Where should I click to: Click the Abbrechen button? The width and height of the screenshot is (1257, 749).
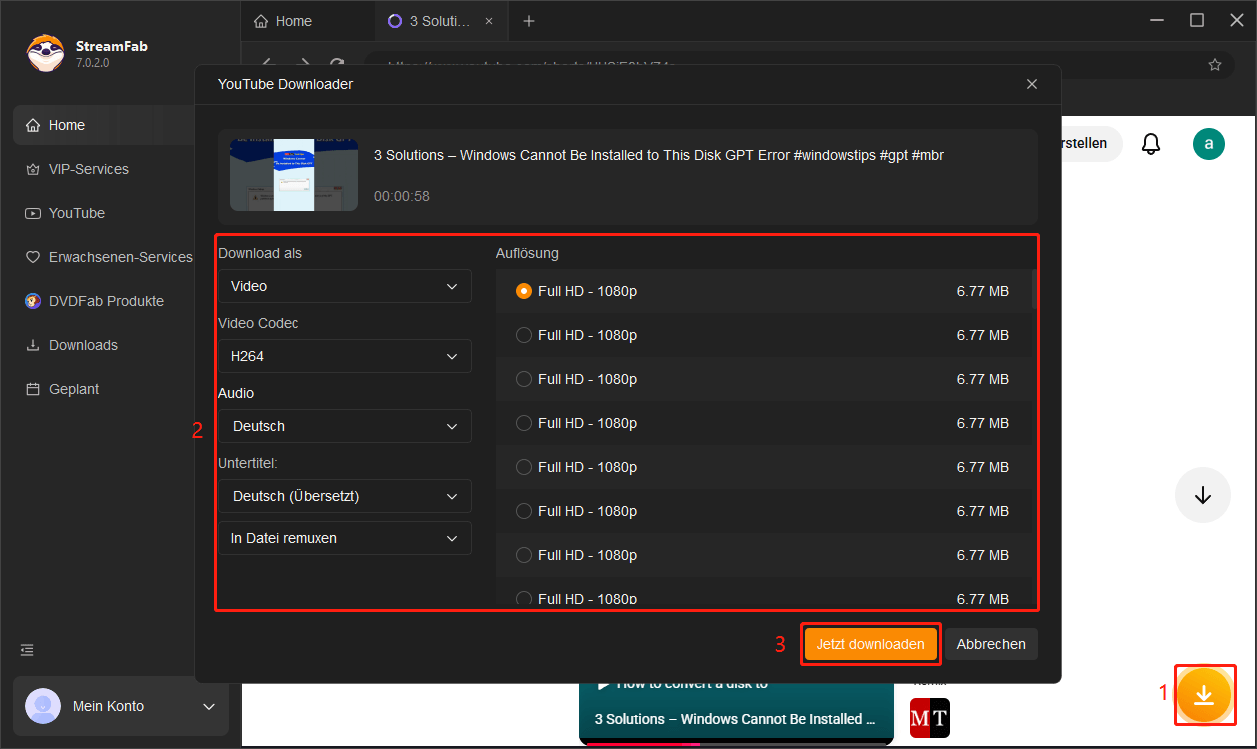(x=991, y=644)
